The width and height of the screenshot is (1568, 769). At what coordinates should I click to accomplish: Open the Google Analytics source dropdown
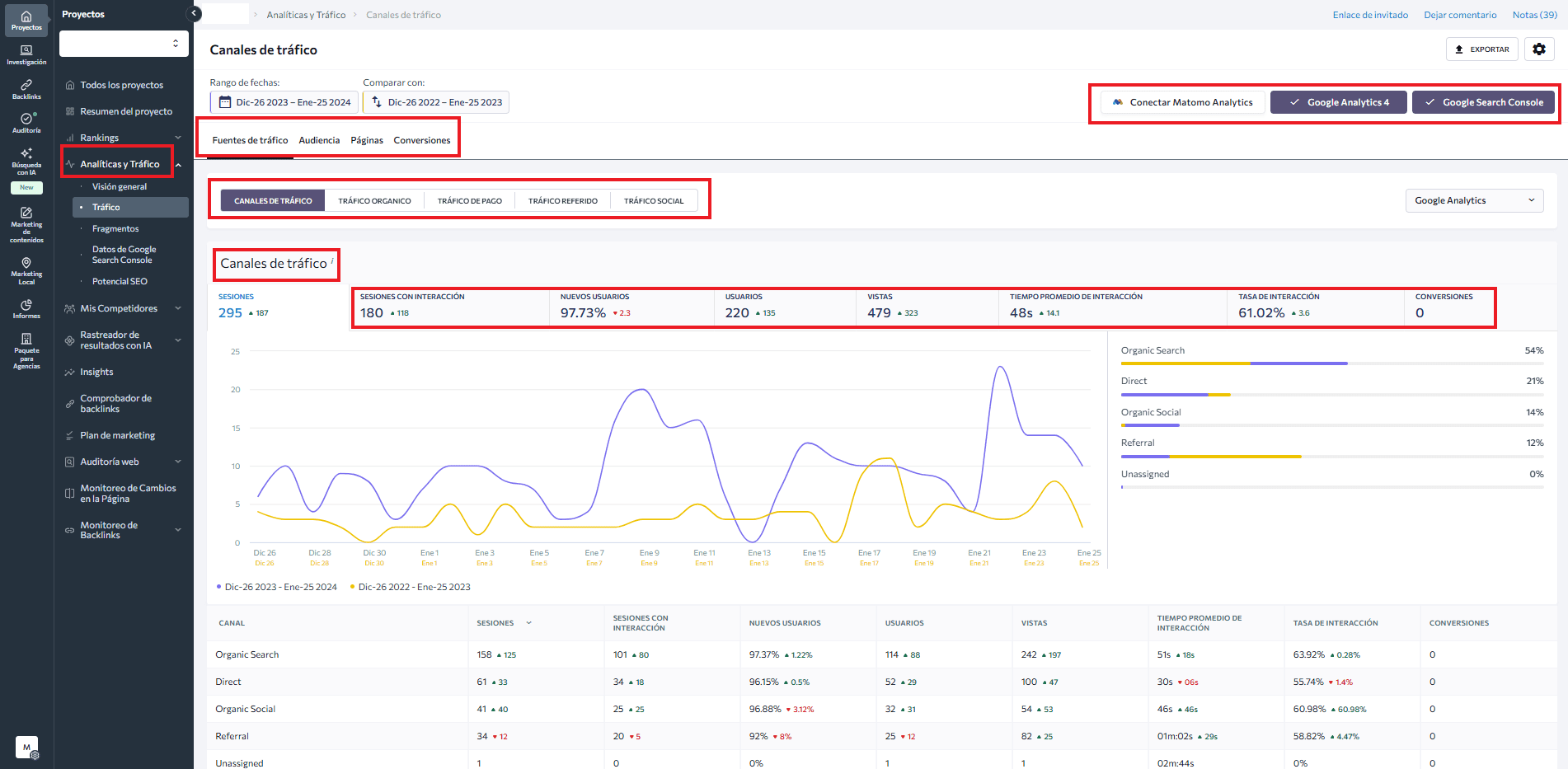click(x=1473, y=200)
